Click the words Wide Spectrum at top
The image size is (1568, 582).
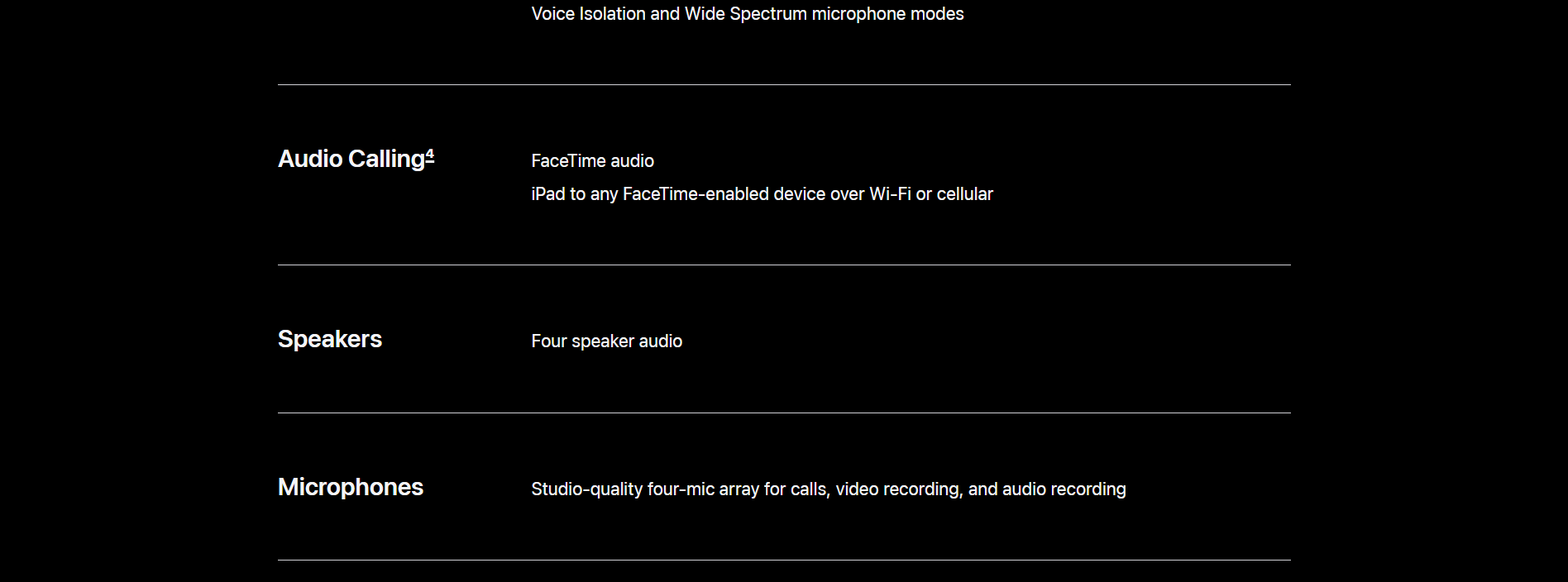tap(745, 14)
